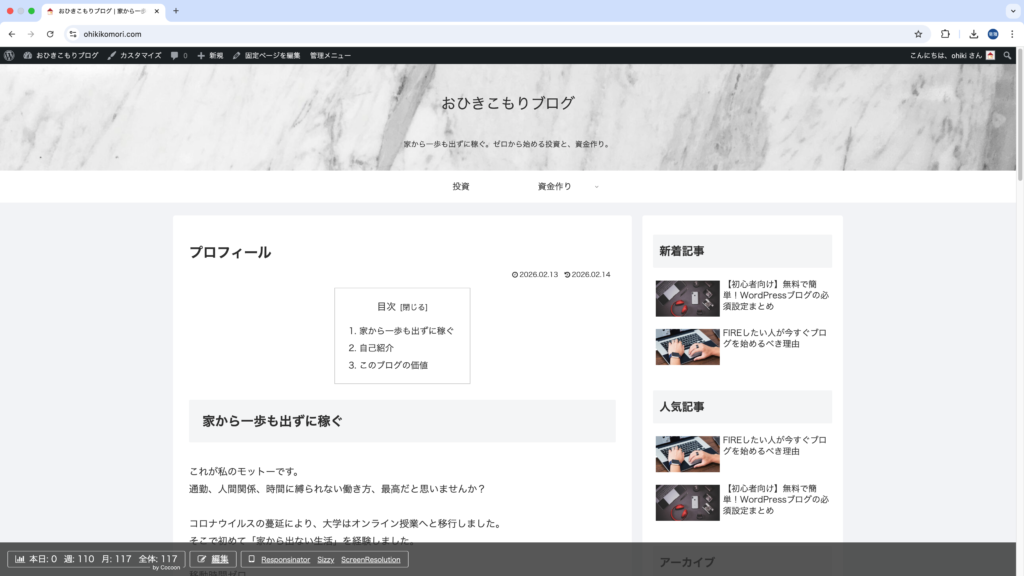Open the Chrome extensions puzzle icon
Viewport: 1024px width, 576px height.
[945, 34]
